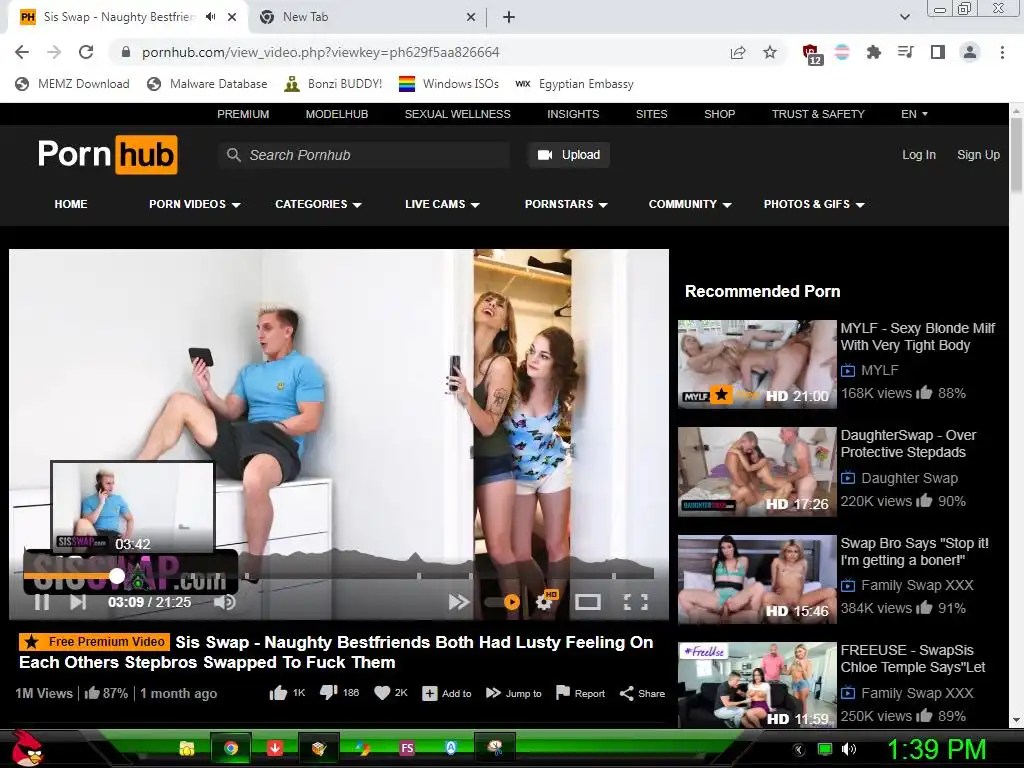Image resolution: width=1024 pixels, height=768 pixels.
Task: Show hidden tray icons arrow
Action: [798, 749]
